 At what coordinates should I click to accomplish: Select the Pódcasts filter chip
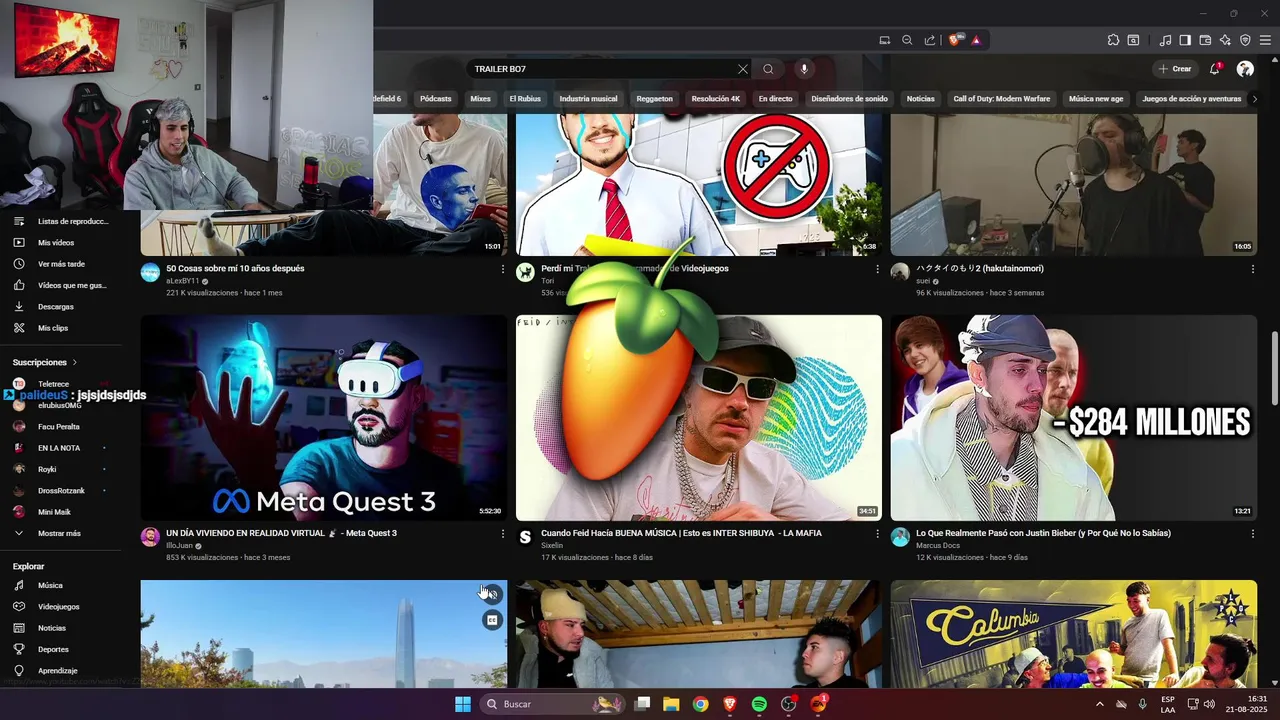[x=436, y=99]
